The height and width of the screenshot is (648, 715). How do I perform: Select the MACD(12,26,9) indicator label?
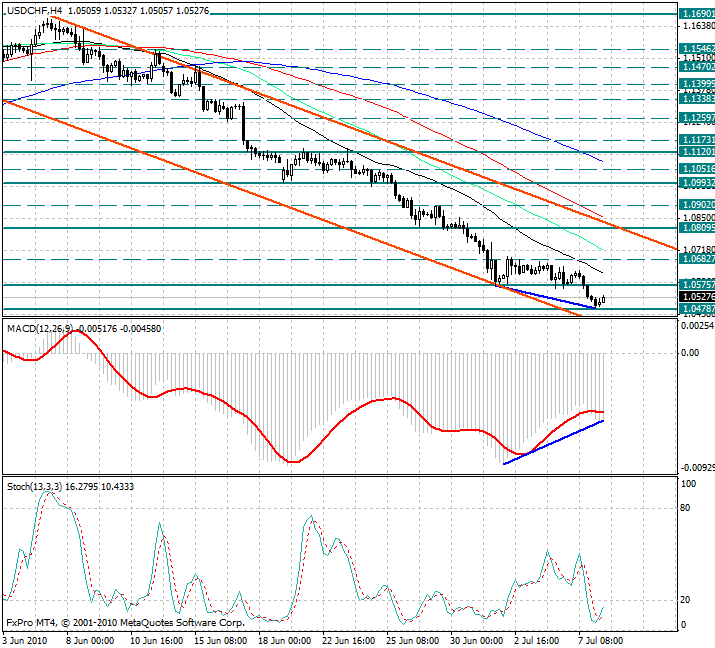click(40, 327)
